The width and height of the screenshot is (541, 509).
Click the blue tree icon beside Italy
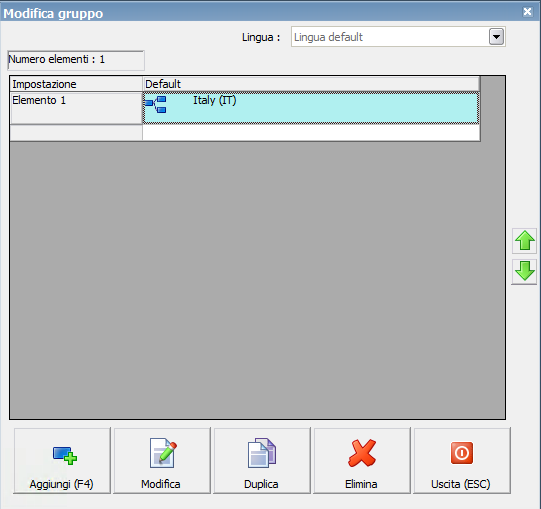tap(156, 105)
